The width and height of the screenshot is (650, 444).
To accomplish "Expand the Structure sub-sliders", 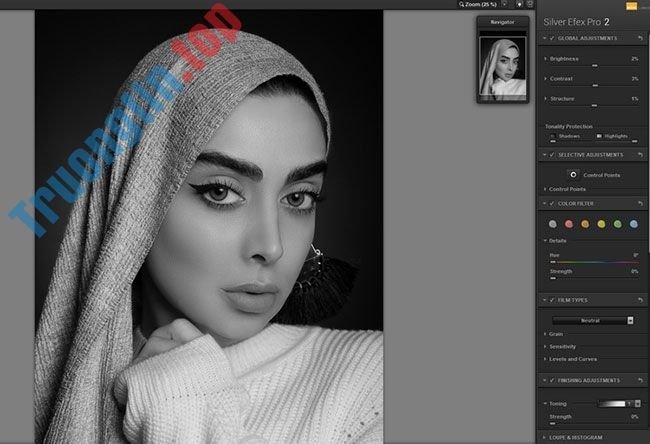I will coord(546,99).
